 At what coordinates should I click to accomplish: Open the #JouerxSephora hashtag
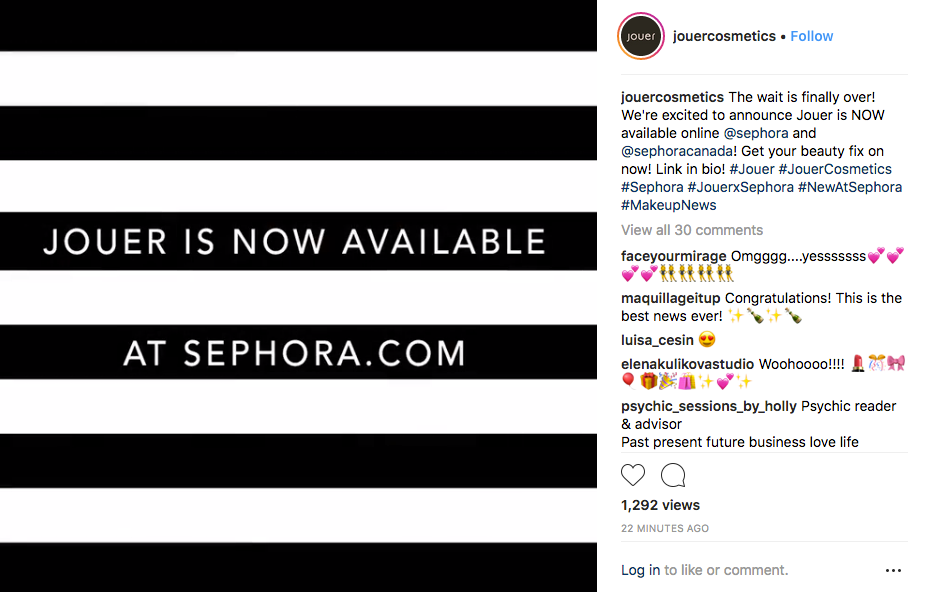coord(740,187)
